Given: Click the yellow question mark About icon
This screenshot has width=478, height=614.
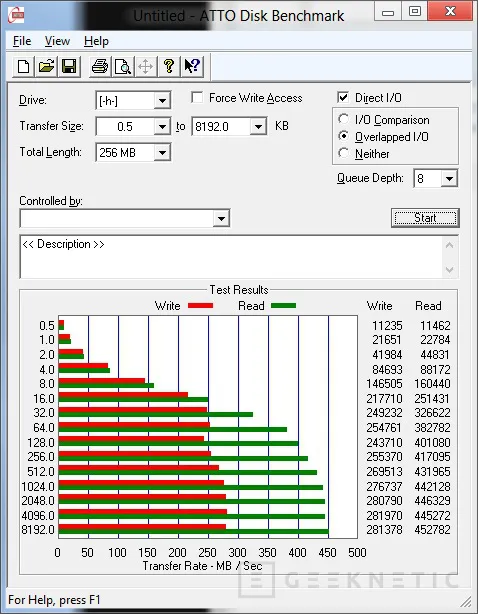Looking at the screenshot, I should click(169, 66).
